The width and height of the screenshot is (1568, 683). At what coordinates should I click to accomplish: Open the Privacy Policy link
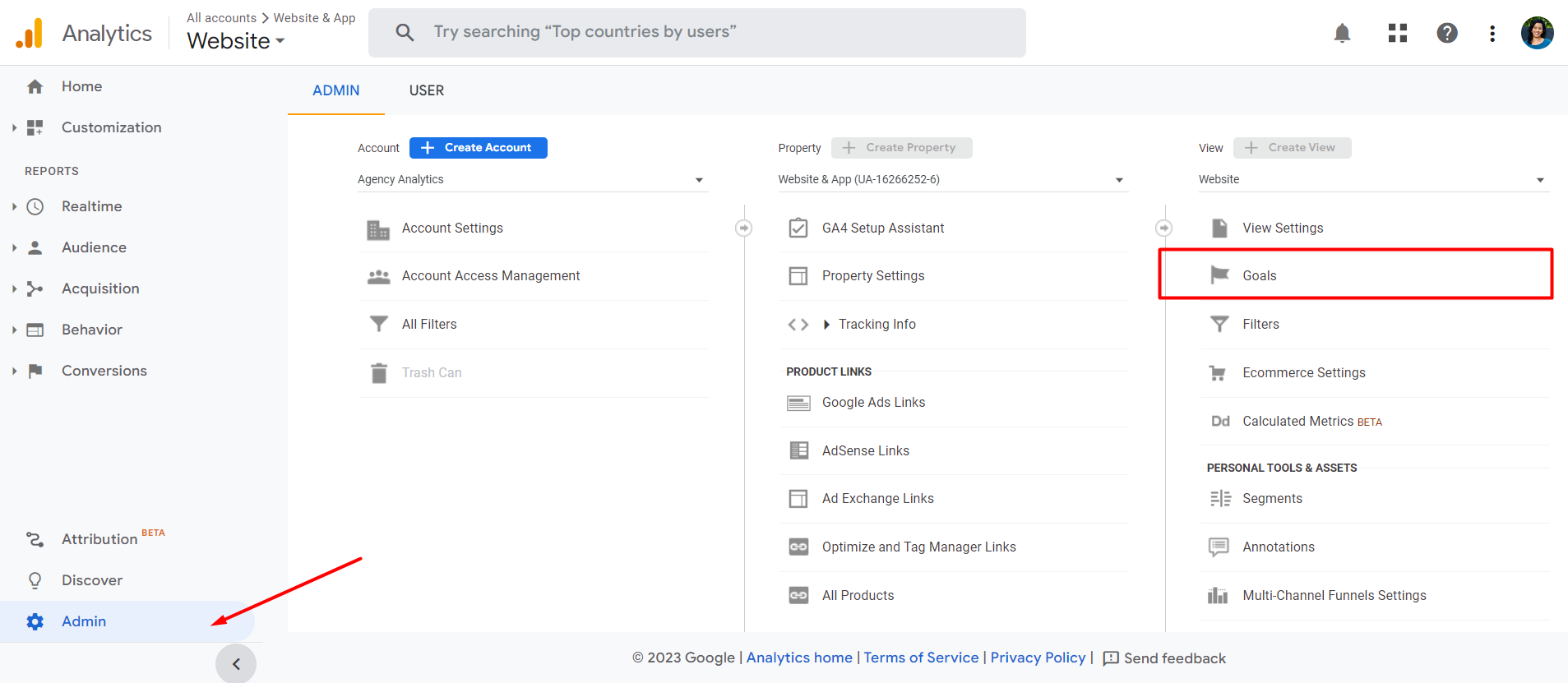point(1038,658)
